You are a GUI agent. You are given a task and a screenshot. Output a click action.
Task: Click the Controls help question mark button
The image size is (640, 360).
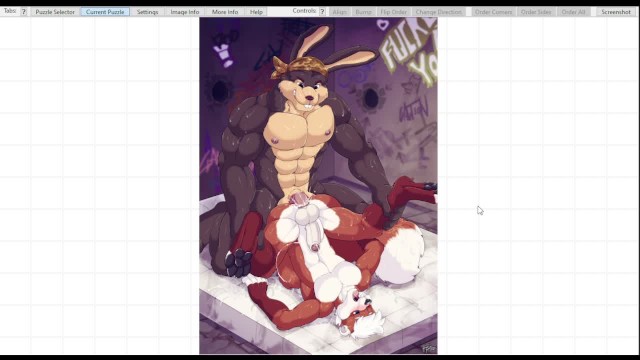click(x=322, y=12)
